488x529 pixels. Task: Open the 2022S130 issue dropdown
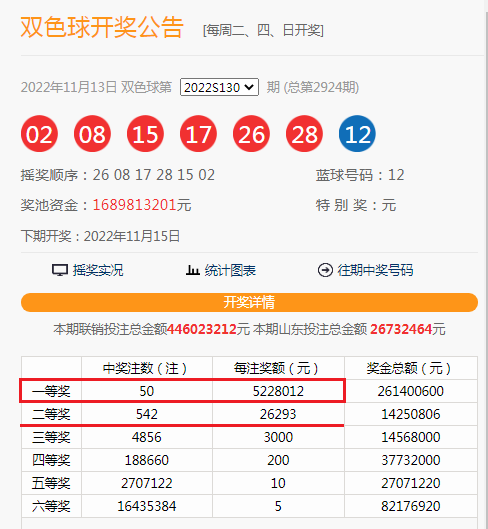click(x=219, y=87)
